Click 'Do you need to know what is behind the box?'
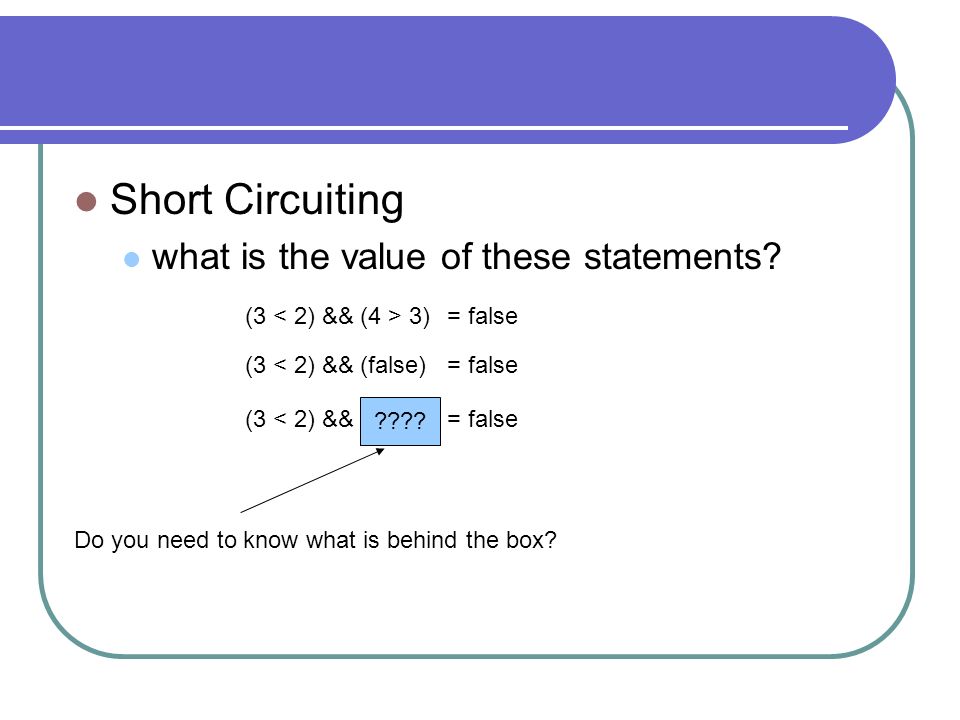 click(x=315, y=541)
